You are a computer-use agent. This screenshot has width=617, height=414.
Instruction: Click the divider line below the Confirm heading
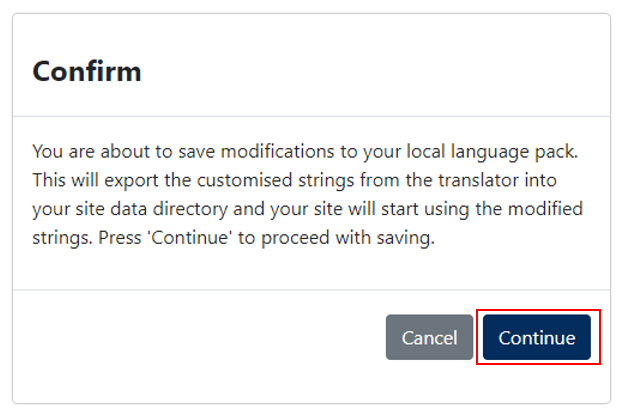[311, 116]
